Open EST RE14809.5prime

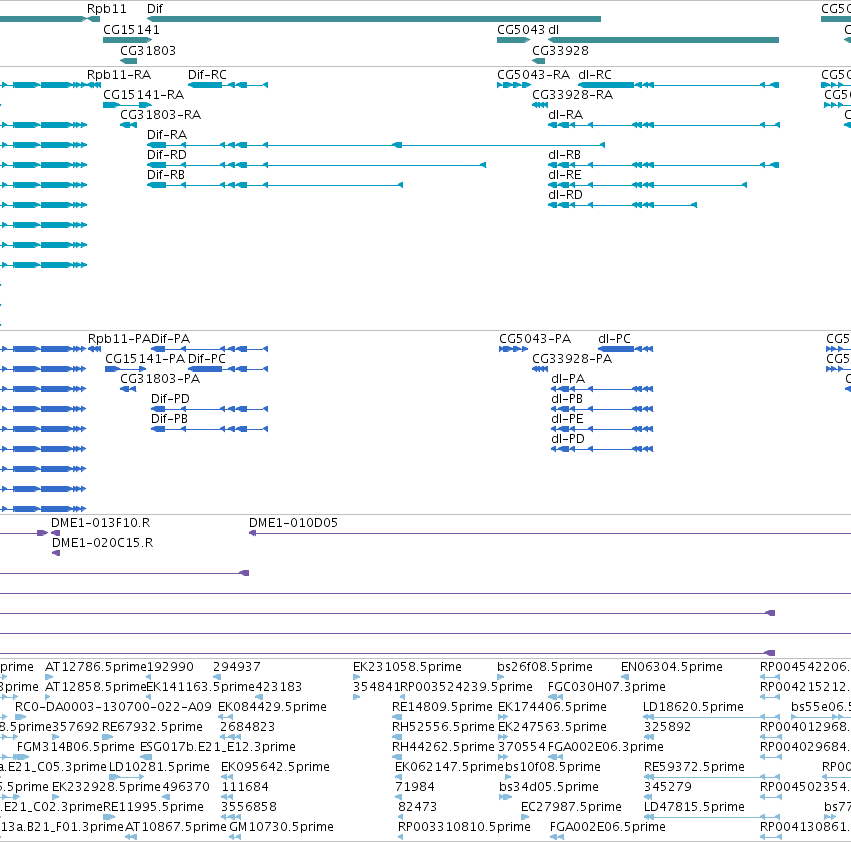[x=442, y=707]
